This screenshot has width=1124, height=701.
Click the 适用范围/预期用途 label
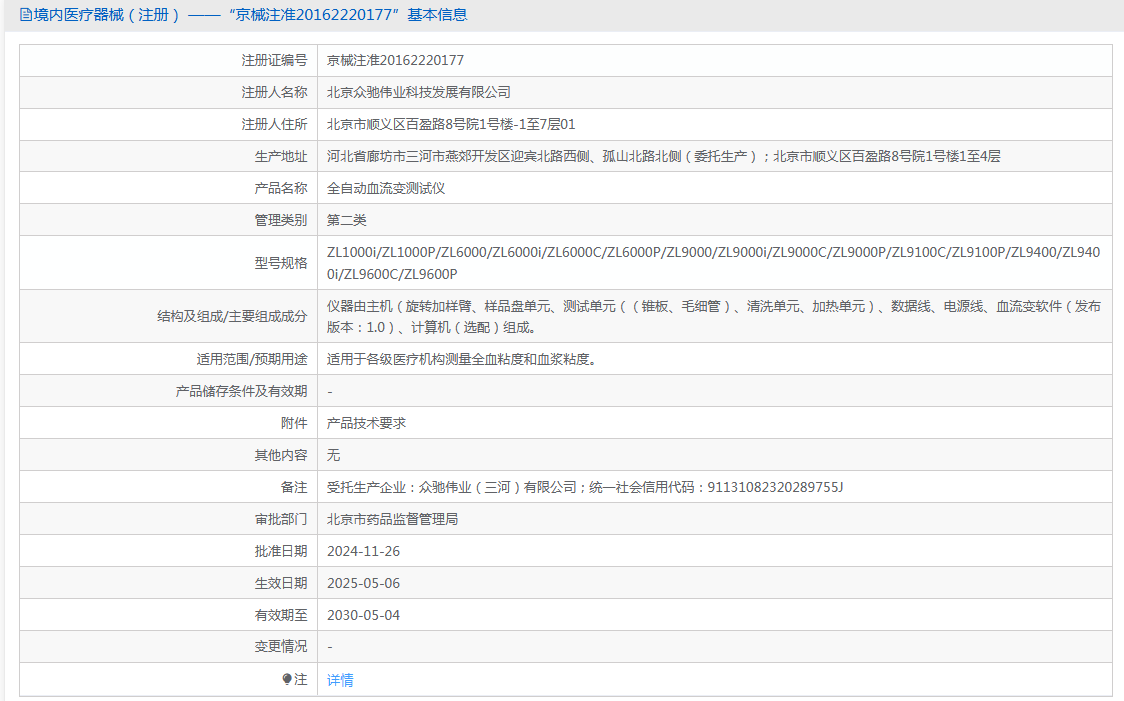pyautogui.click(x=252, y=359)
